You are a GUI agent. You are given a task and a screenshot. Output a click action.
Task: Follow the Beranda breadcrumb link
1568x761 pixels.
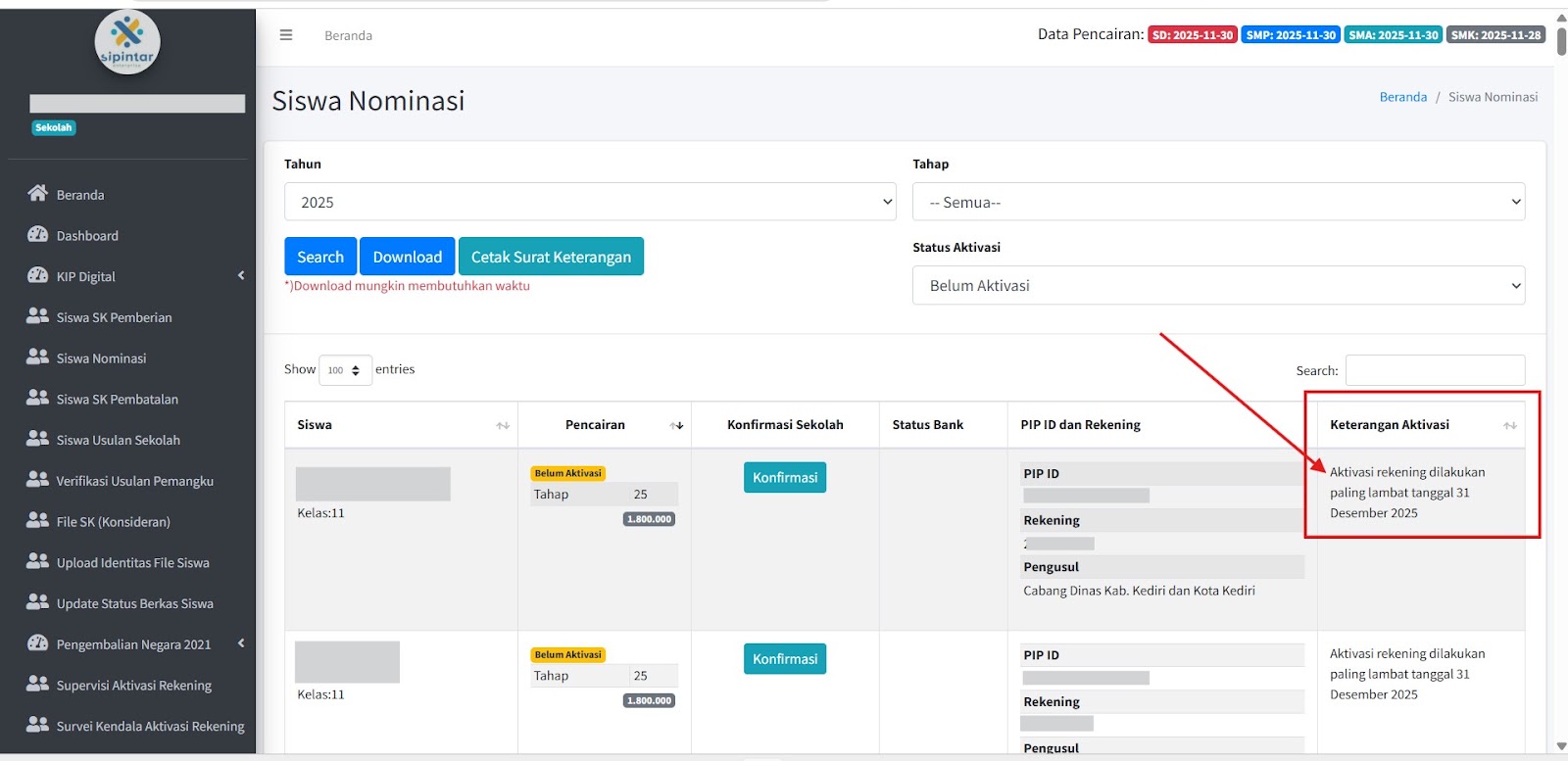pyautogui.click(x=1403, y=97)
